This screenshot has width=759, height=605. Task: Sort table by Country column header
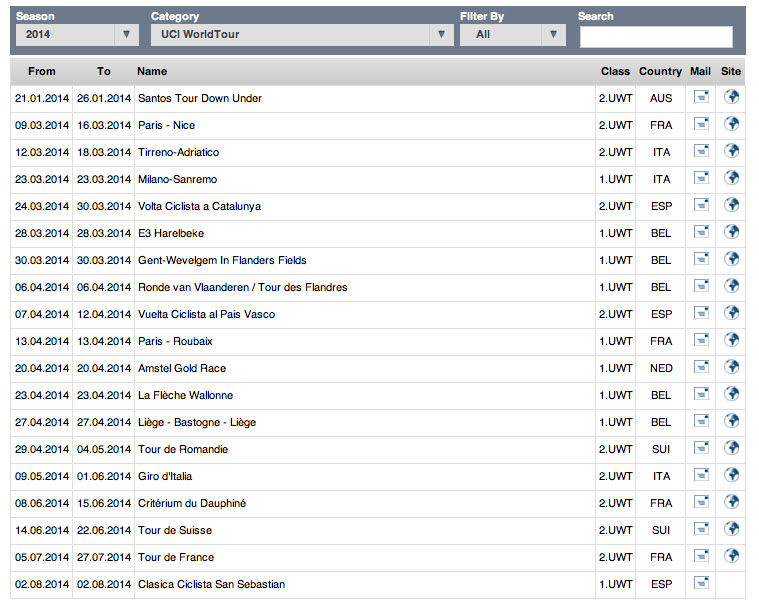(660, 71)
